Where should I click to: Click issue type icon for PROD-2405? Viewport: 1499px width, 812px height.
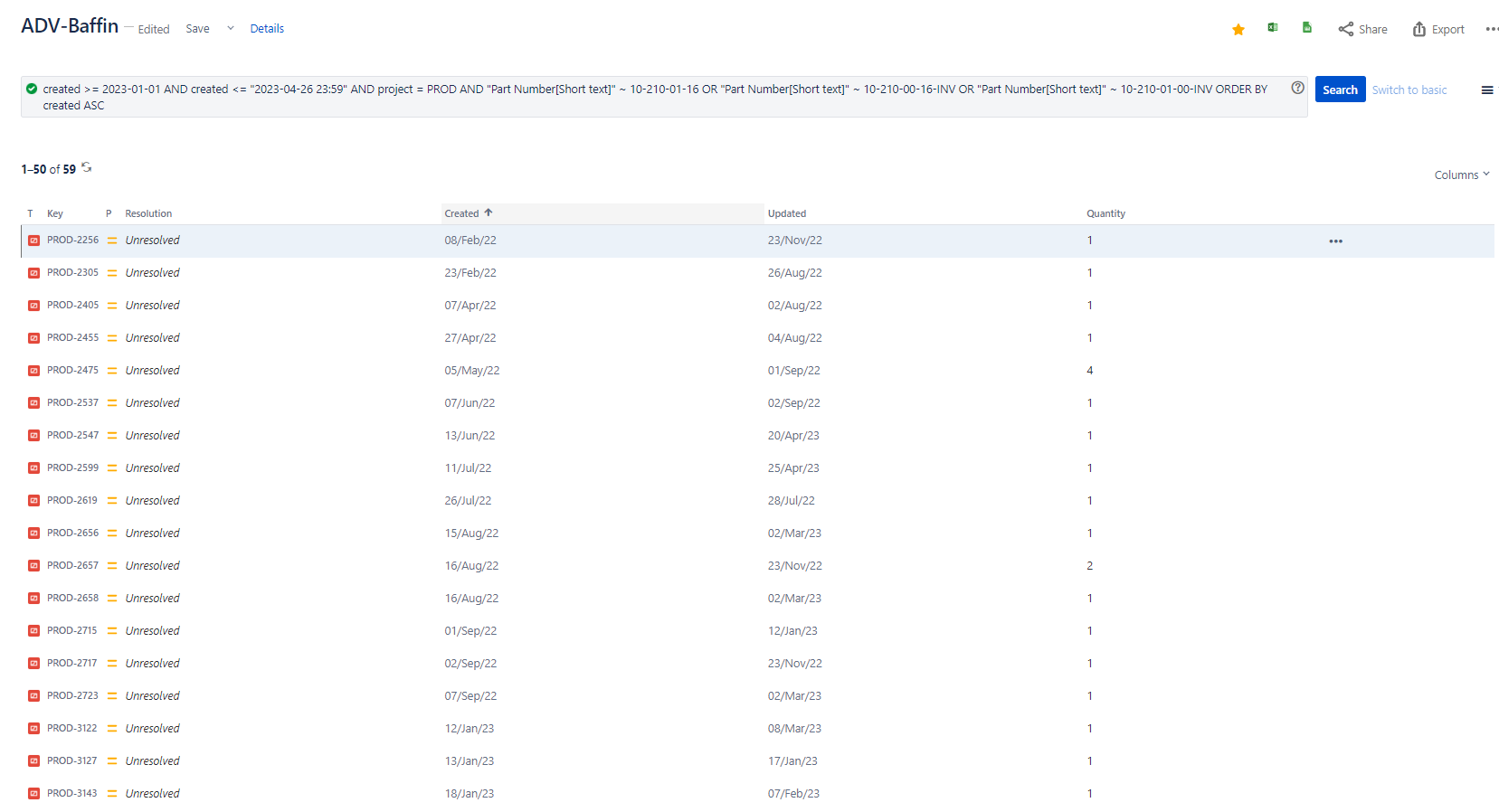[x=33, y=306]
